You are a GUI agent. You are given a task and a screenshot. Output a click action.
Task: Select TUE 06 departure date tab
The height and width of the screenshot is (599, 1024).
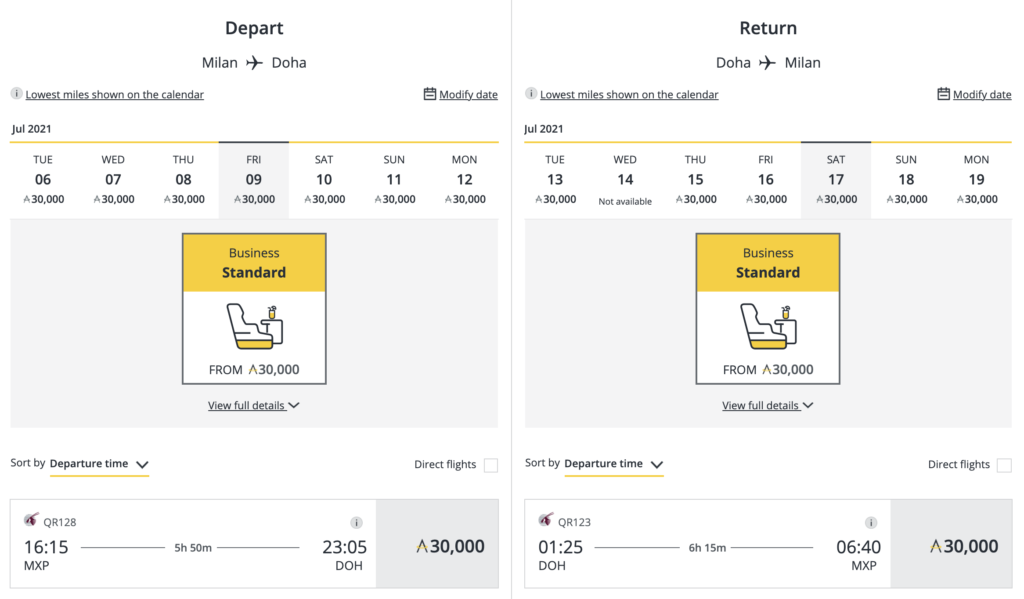[x=43, y=180]
